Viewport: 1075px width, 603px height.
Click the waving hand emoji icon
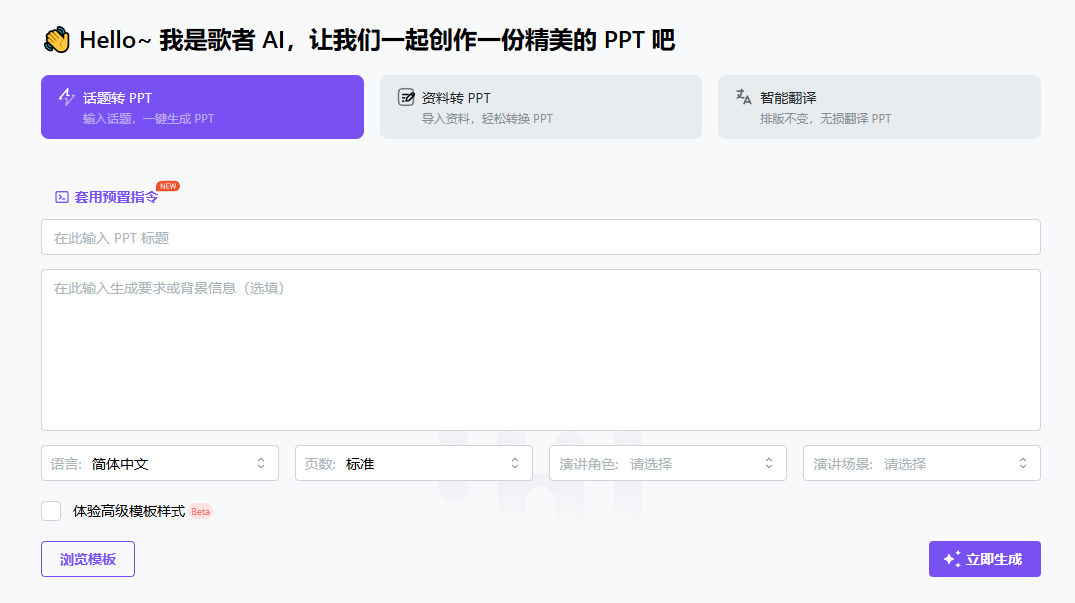coord(57,40)
